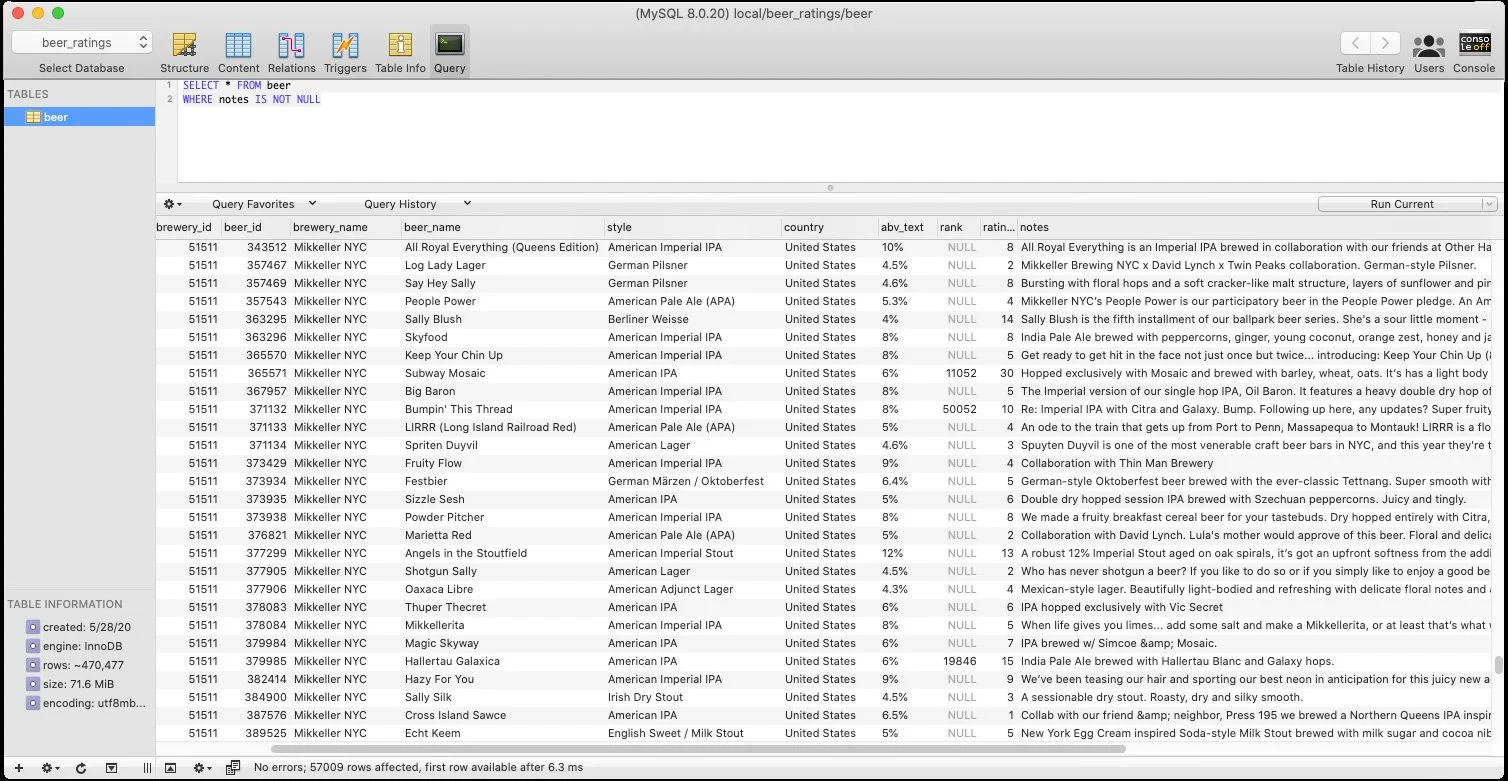Toggle query editor pane visibility icon
The width and height of the screenshot is (1508, 781).
click(x=171, y=768)
